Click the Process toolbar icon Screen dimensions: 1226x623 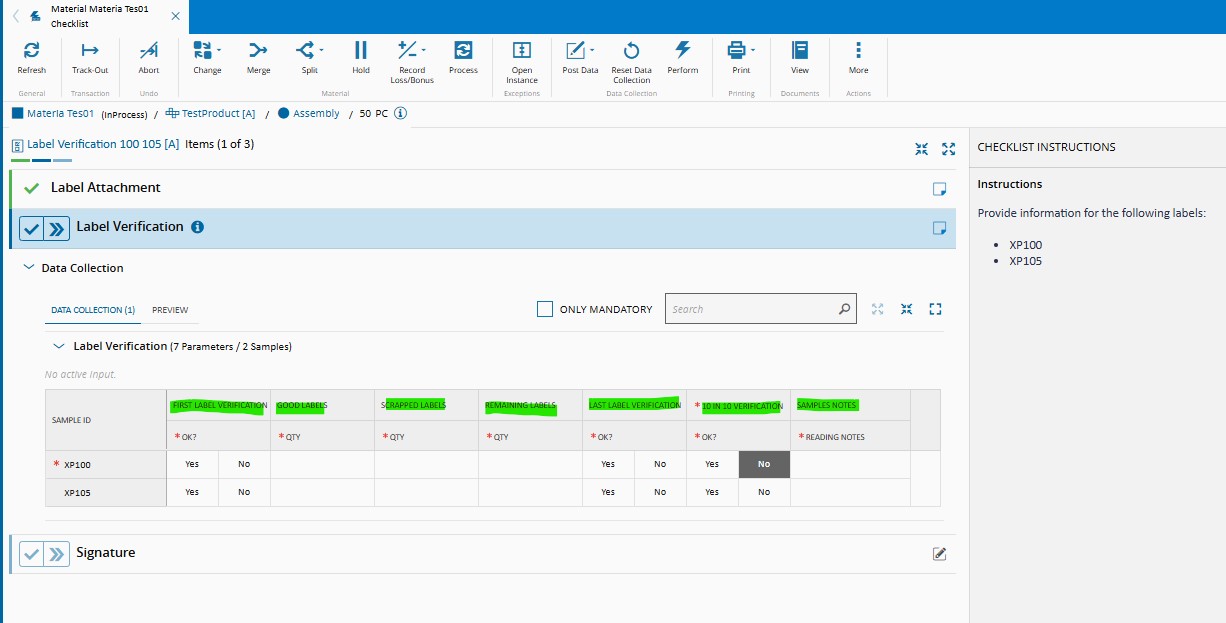point(463,51)
